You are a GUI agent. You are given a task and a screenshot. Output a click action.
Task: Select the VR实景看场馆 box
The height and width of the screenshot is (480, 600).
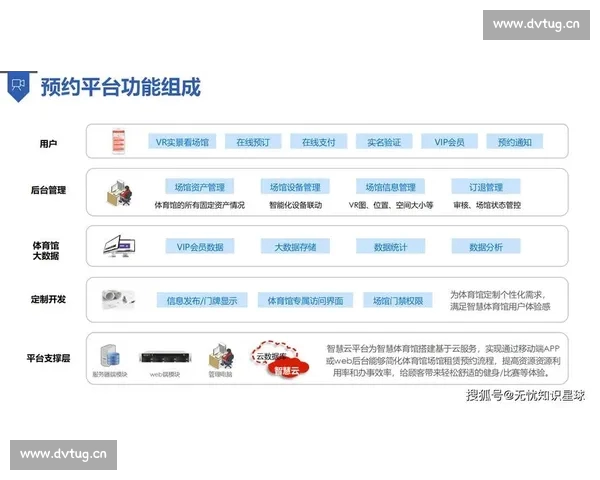pos(182,142)
